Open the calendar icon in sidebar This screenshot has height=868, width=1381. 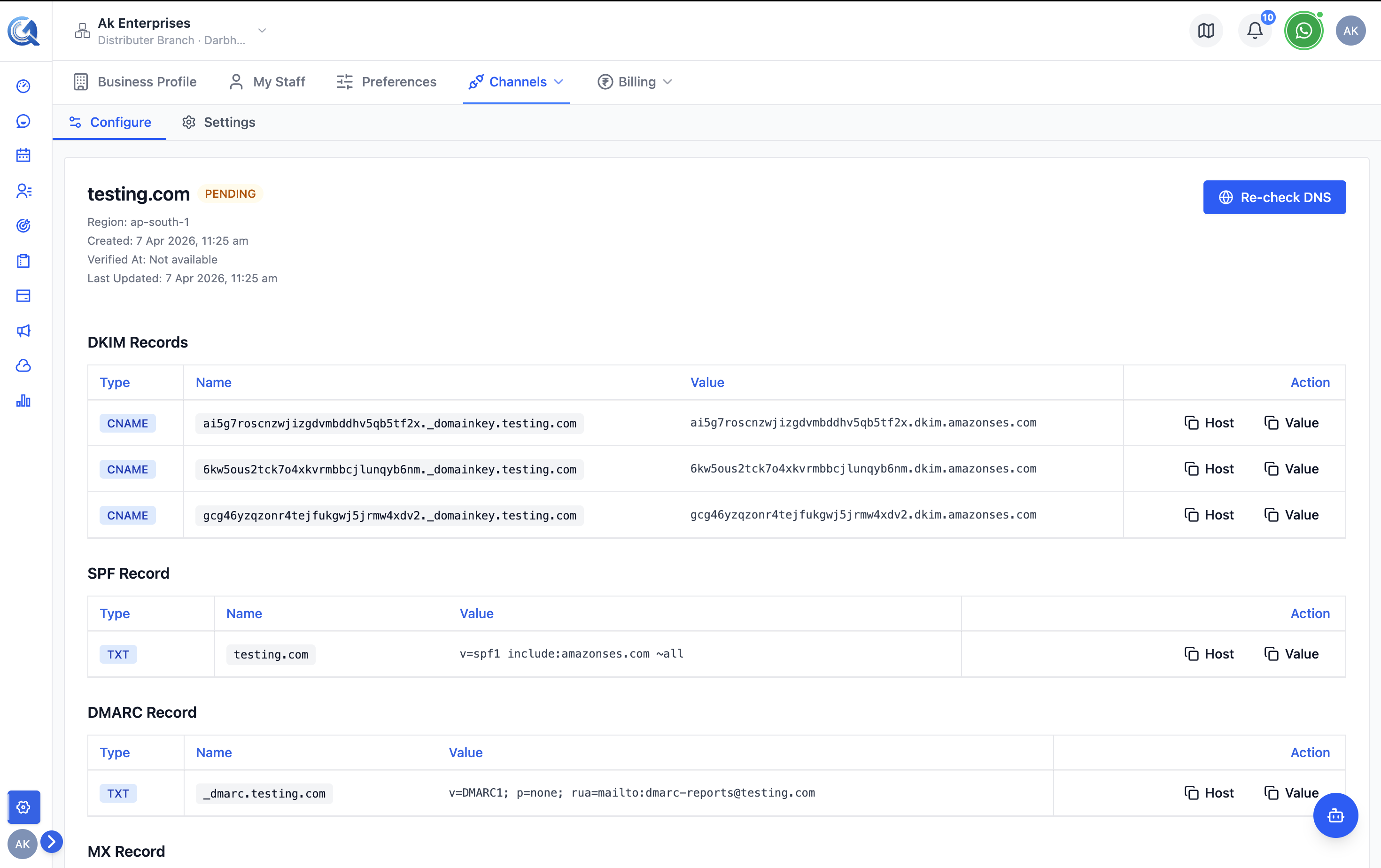(23, 155)
